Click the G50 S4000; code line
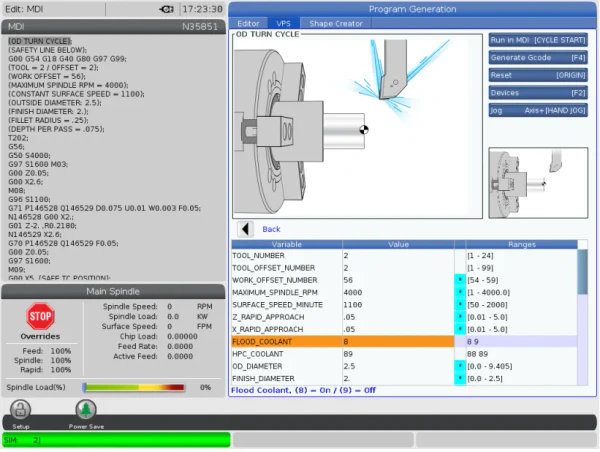 [x=29, y=155]
